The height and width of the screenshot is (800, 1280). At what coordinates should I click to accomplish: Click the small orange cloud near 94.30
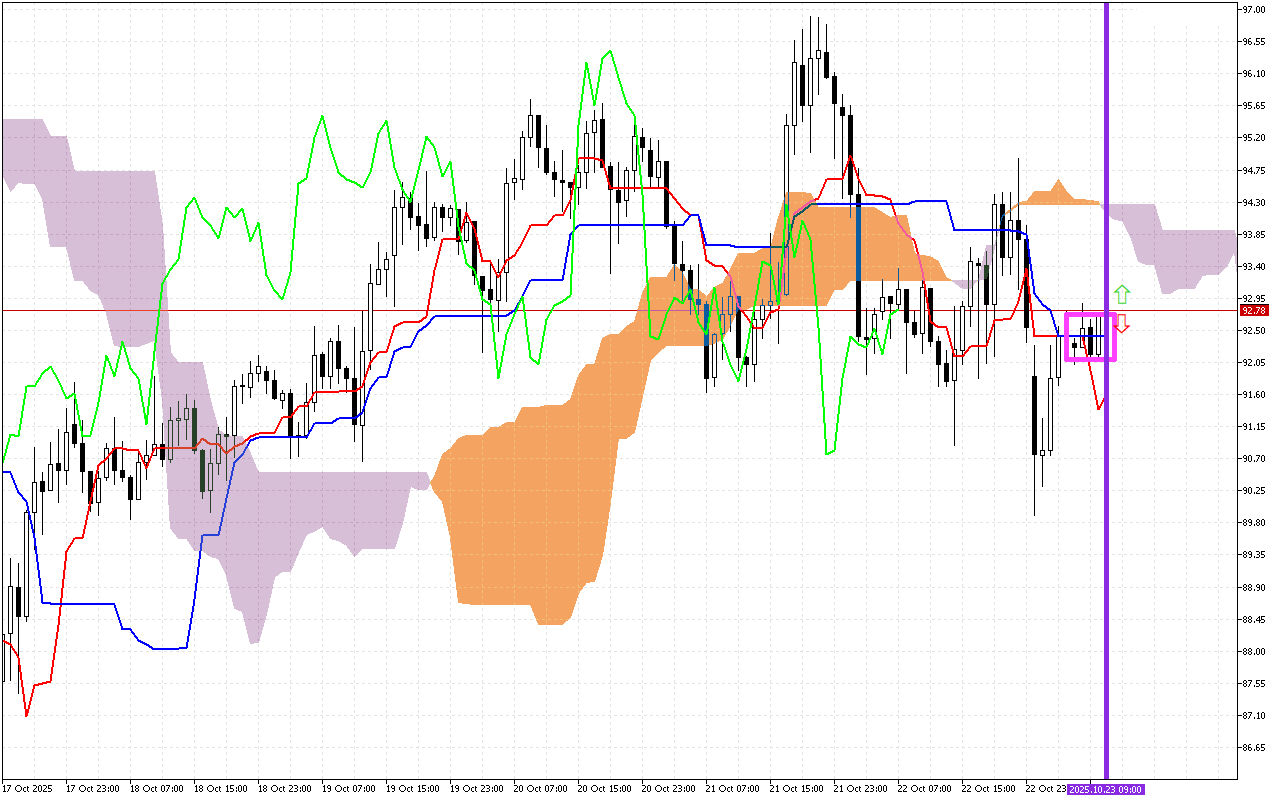point(1057,195)
